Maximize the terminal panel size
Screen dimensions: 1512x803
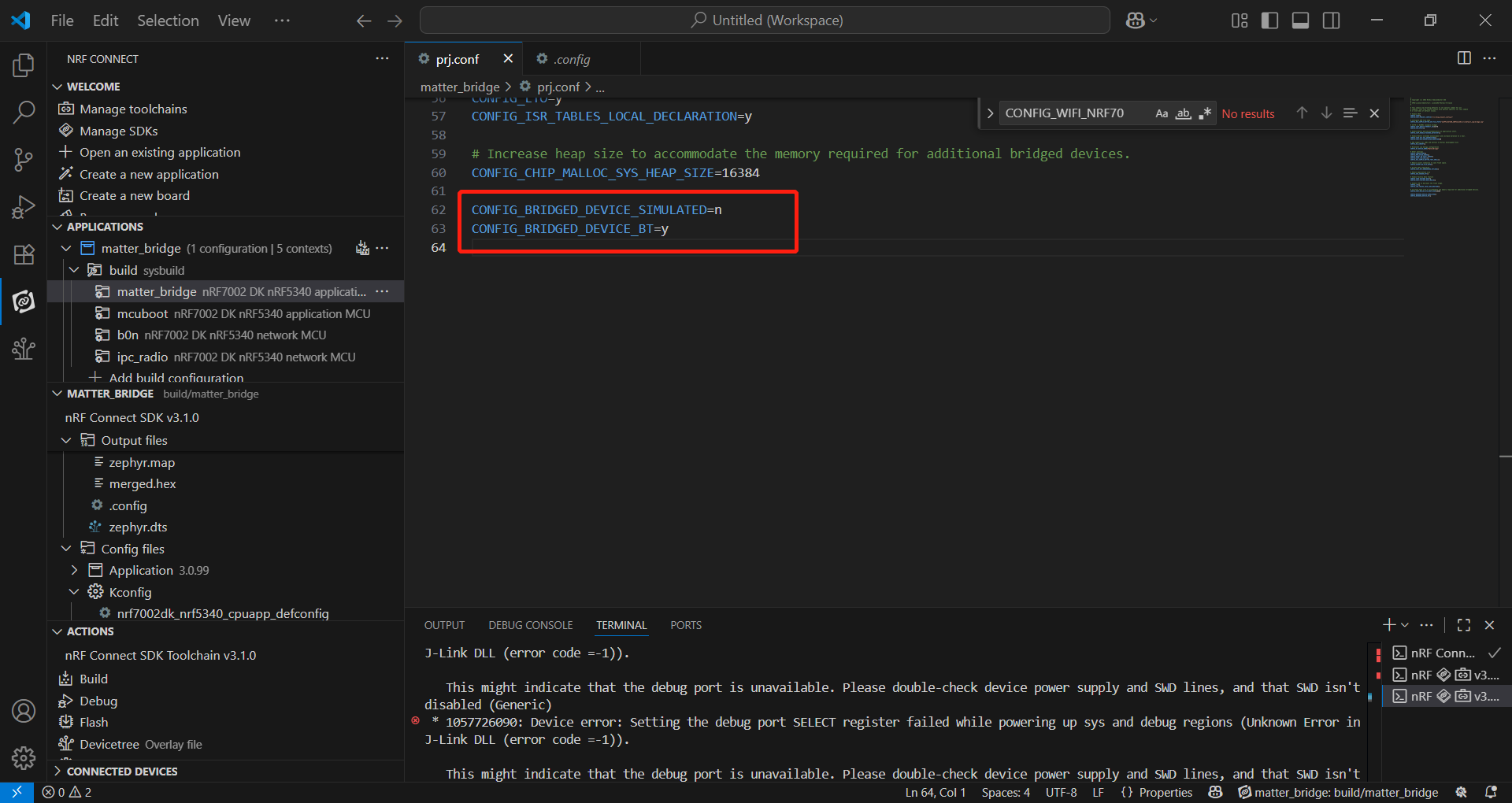1464,625
